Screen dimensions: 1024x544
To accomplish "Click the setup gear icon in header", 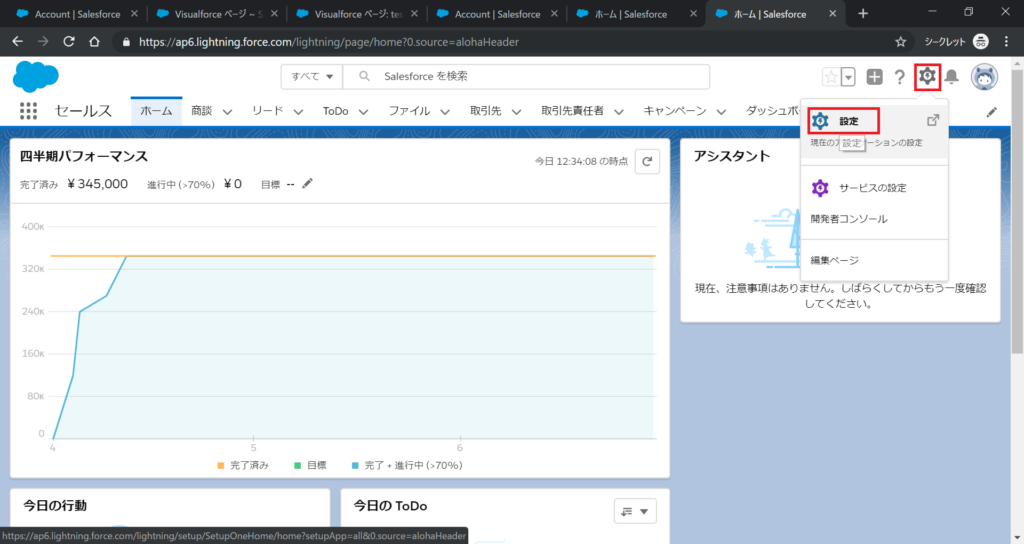I will pyautogui.click(x=928, y=76).
